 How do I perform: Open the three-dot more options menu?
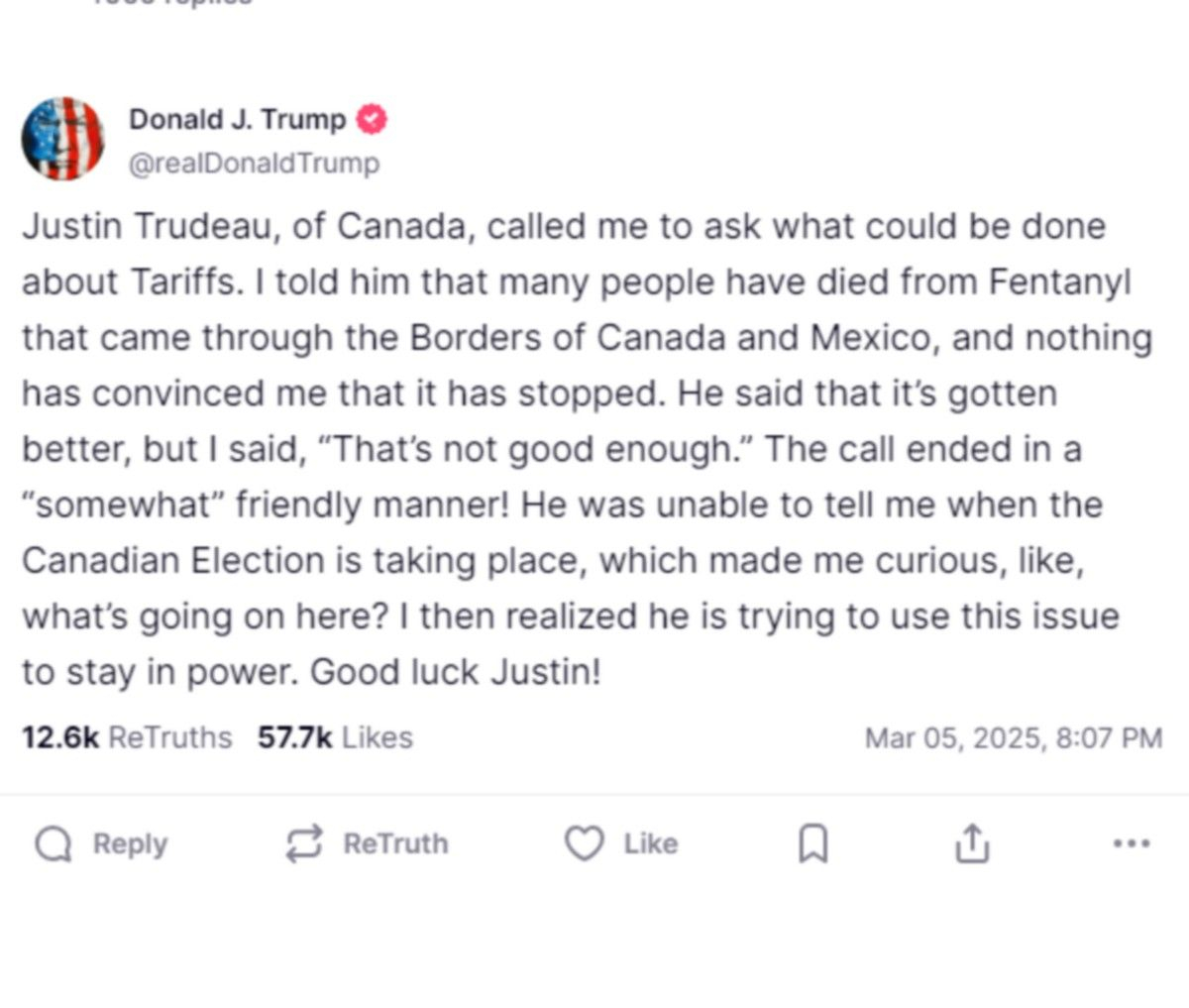pyautogui.click(x=1132, y=843)
